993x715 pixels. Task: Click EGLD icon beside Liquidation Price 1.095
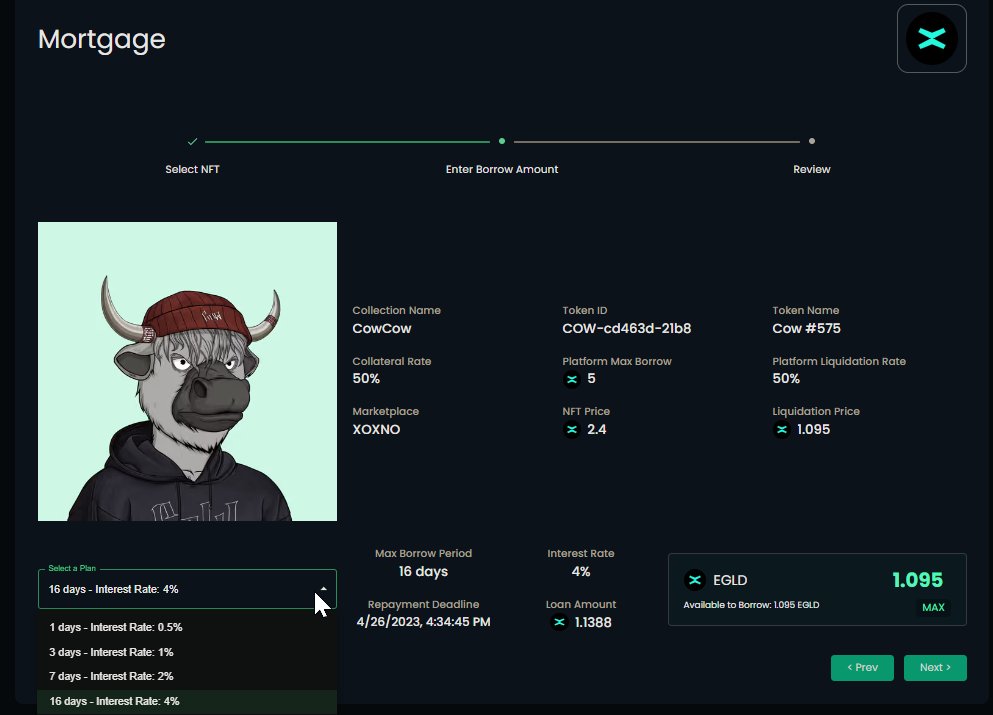tap(781, 429)
